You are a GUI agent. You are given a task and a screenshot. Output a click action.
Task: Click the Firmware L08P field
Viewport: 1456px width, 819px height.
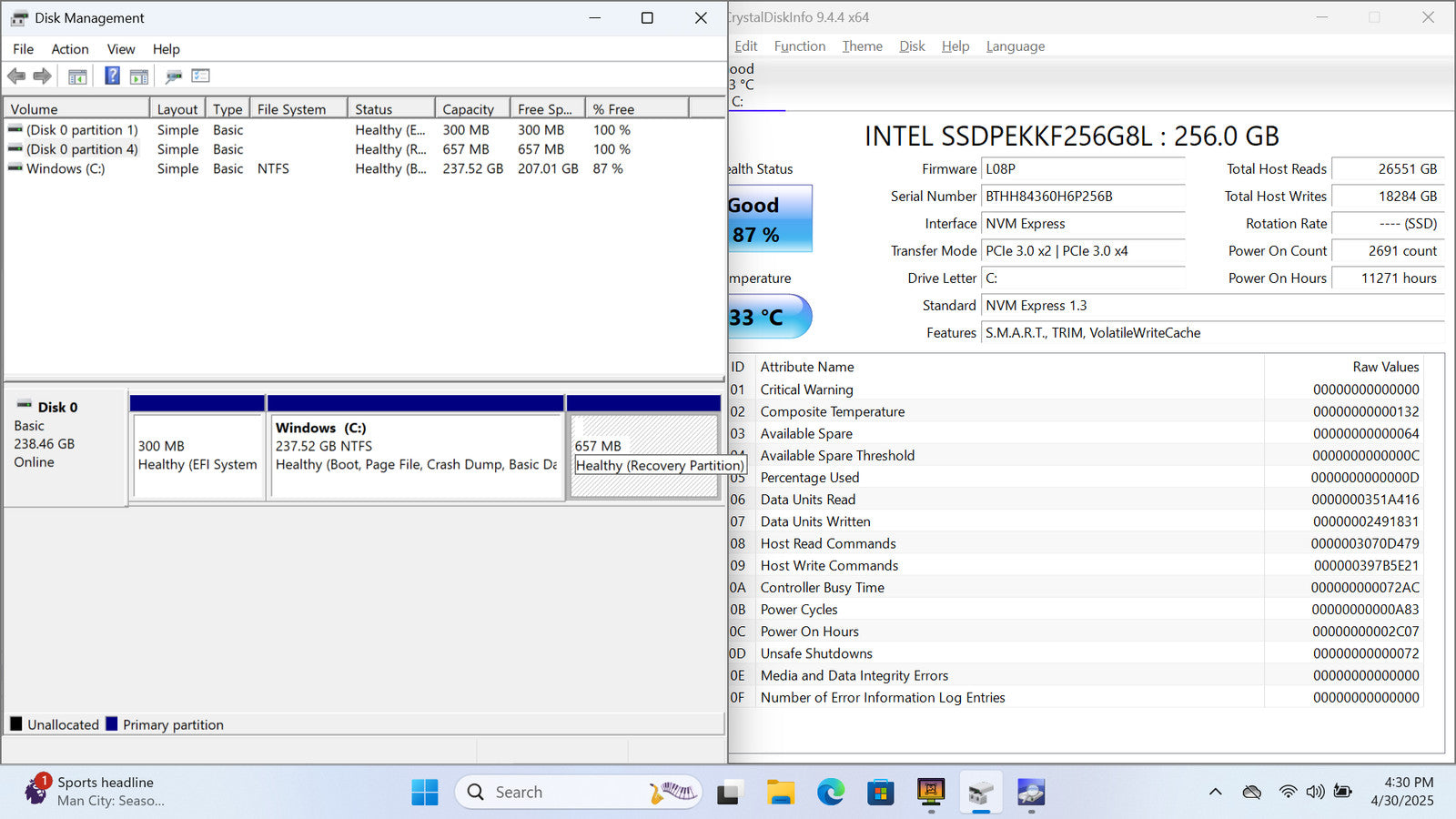point(1083,169)
